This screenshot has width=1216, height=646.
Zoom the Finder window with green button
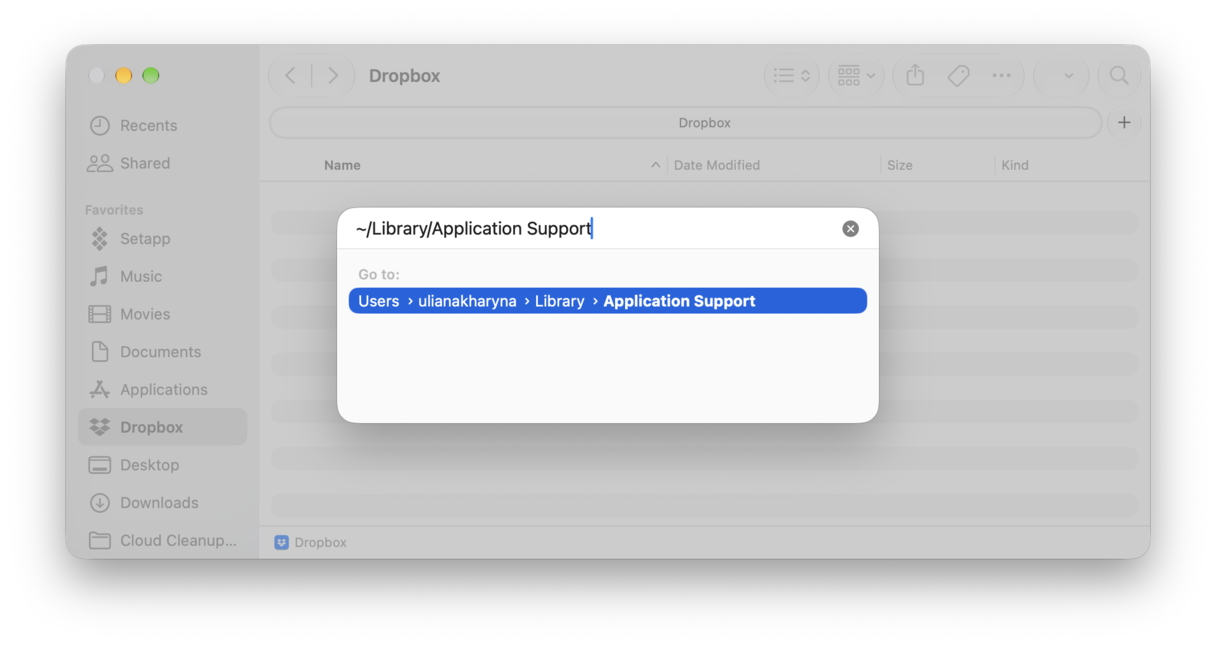coord(151,76)
